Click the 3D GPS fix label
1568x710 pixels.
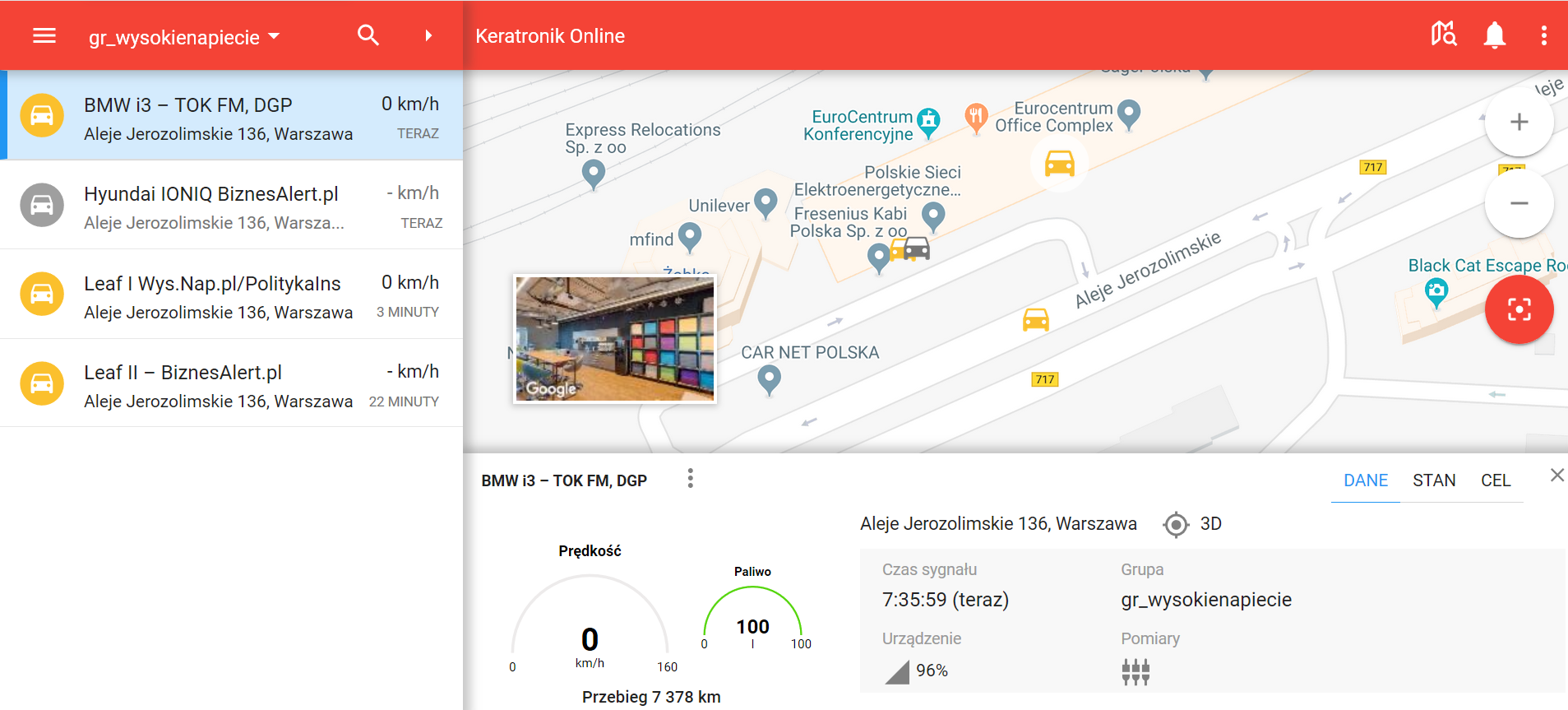tap(1211, 524)
